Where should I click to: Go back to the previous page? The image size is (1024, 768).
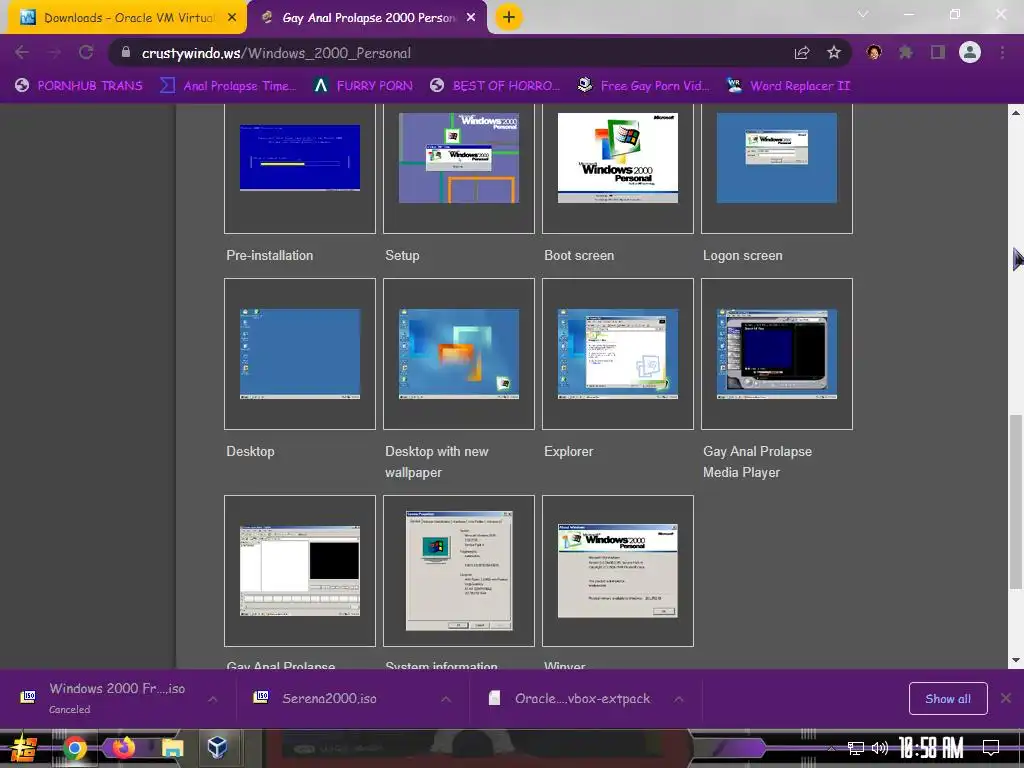22,53
